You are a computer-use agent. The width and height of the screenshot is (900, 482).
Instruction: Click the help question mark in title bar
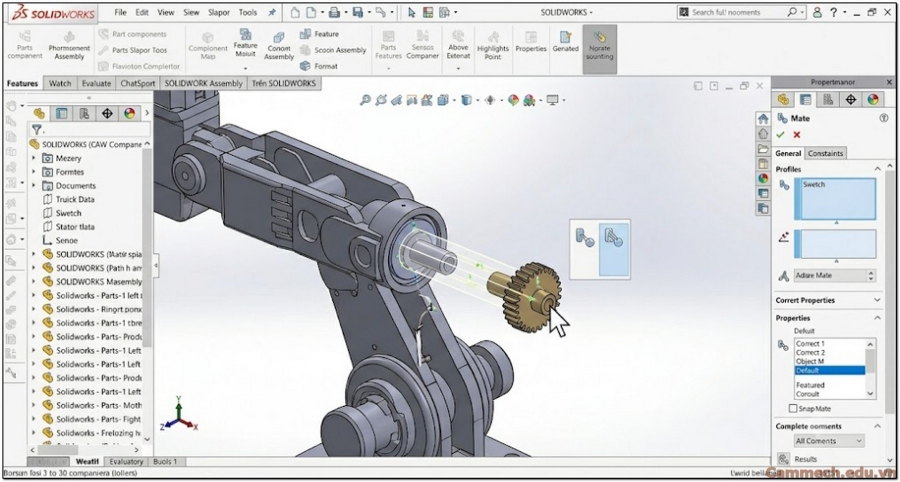pos(833,12)
